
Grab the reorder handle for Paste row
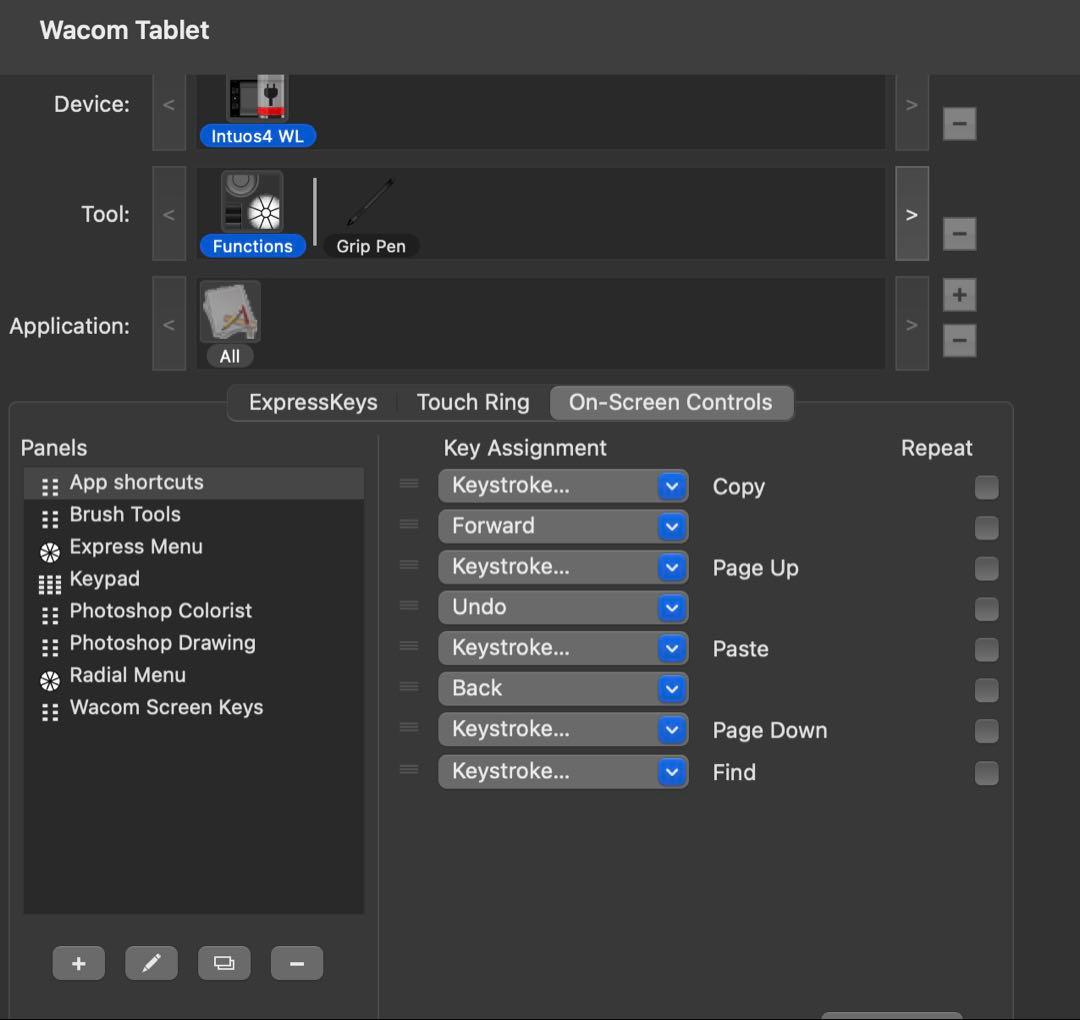click(409, 646)
